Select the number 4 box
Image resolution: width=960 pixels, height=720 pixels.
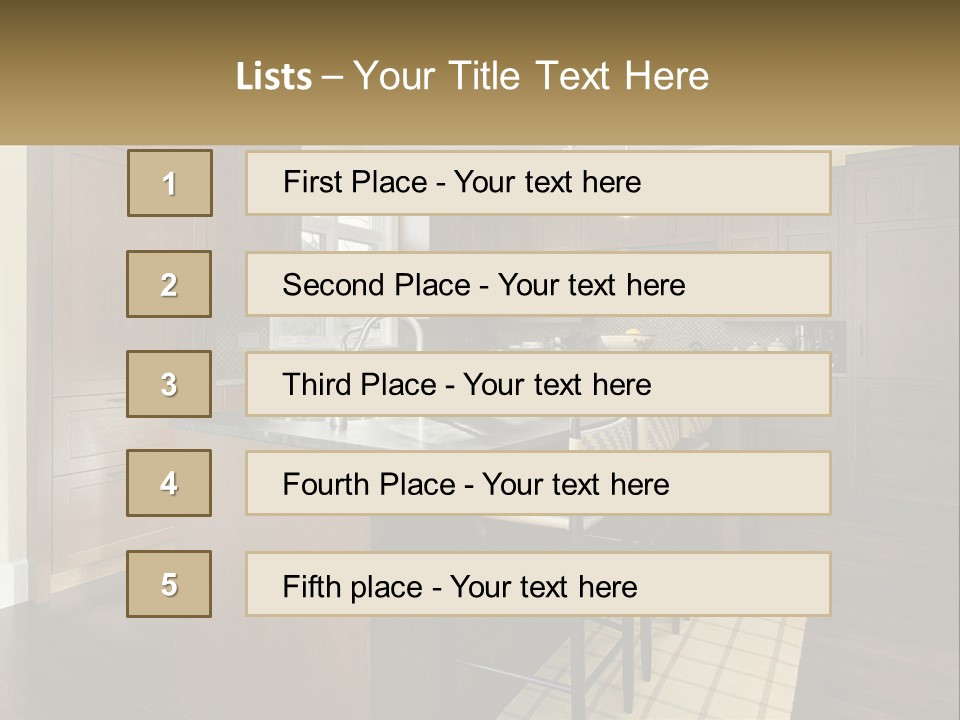click(169, 483)
